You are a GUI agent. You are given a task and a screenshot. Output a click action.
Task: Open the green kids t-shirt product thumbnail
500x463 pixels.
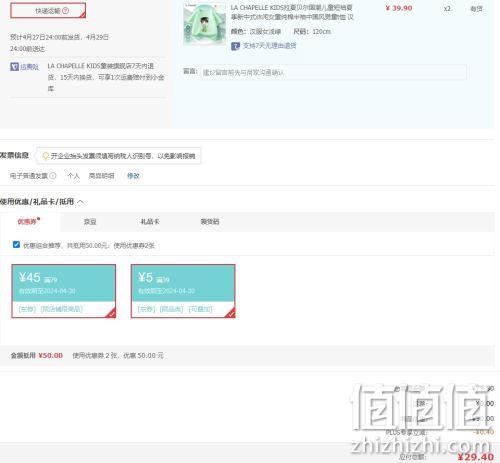[x=205, y=24]
